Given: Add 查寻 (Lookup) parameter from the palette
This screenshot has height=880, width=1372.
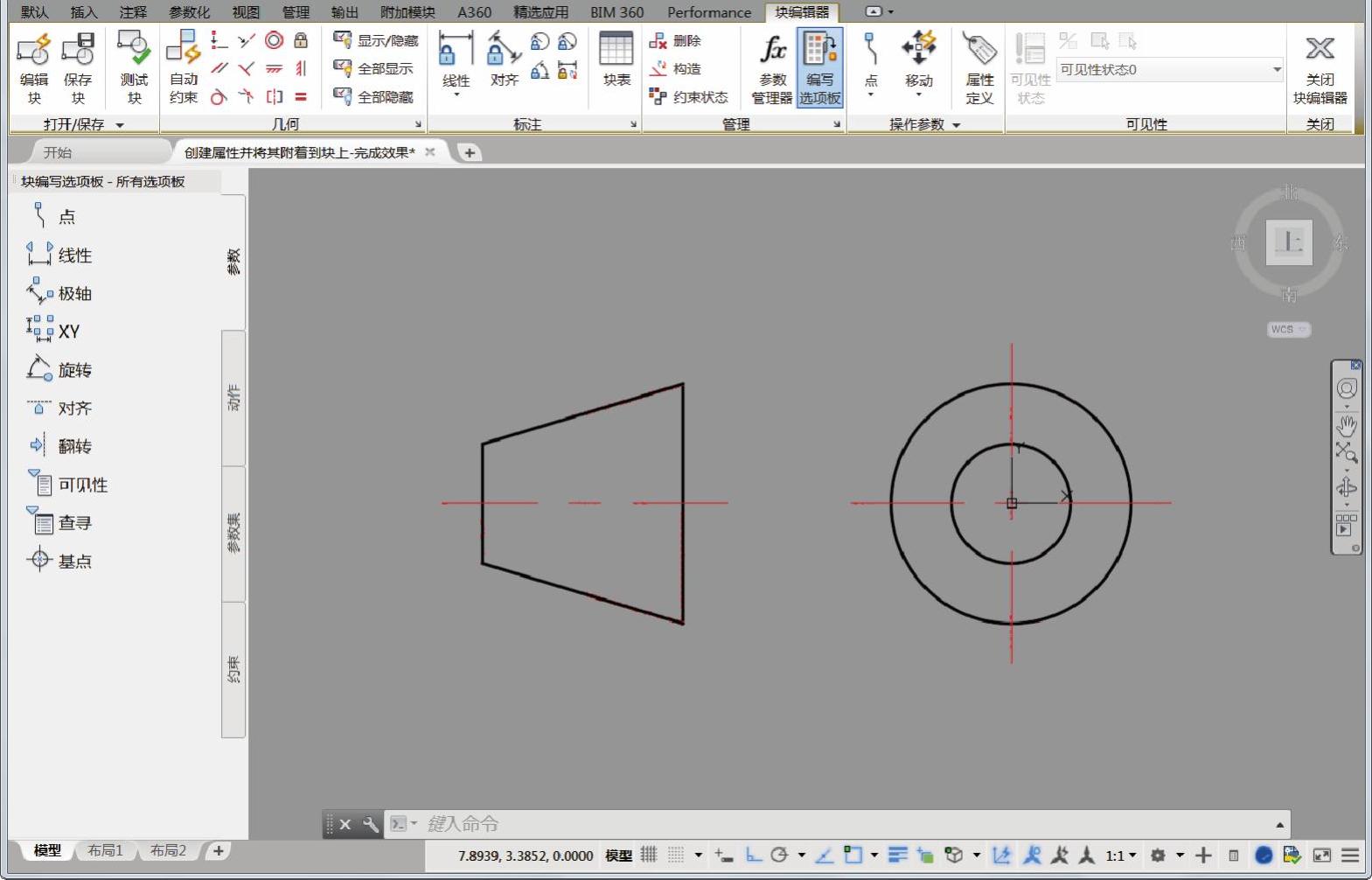Looking at the screenshot, I should click(x=59, y=522).
